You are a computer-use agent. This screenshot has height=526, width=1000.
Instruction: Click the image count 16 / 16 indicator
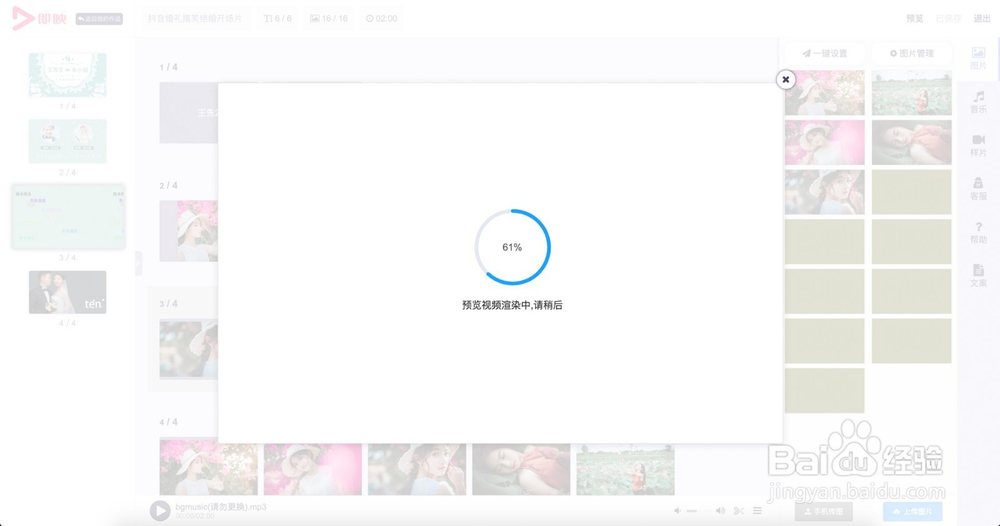click(x=329, y=18)
